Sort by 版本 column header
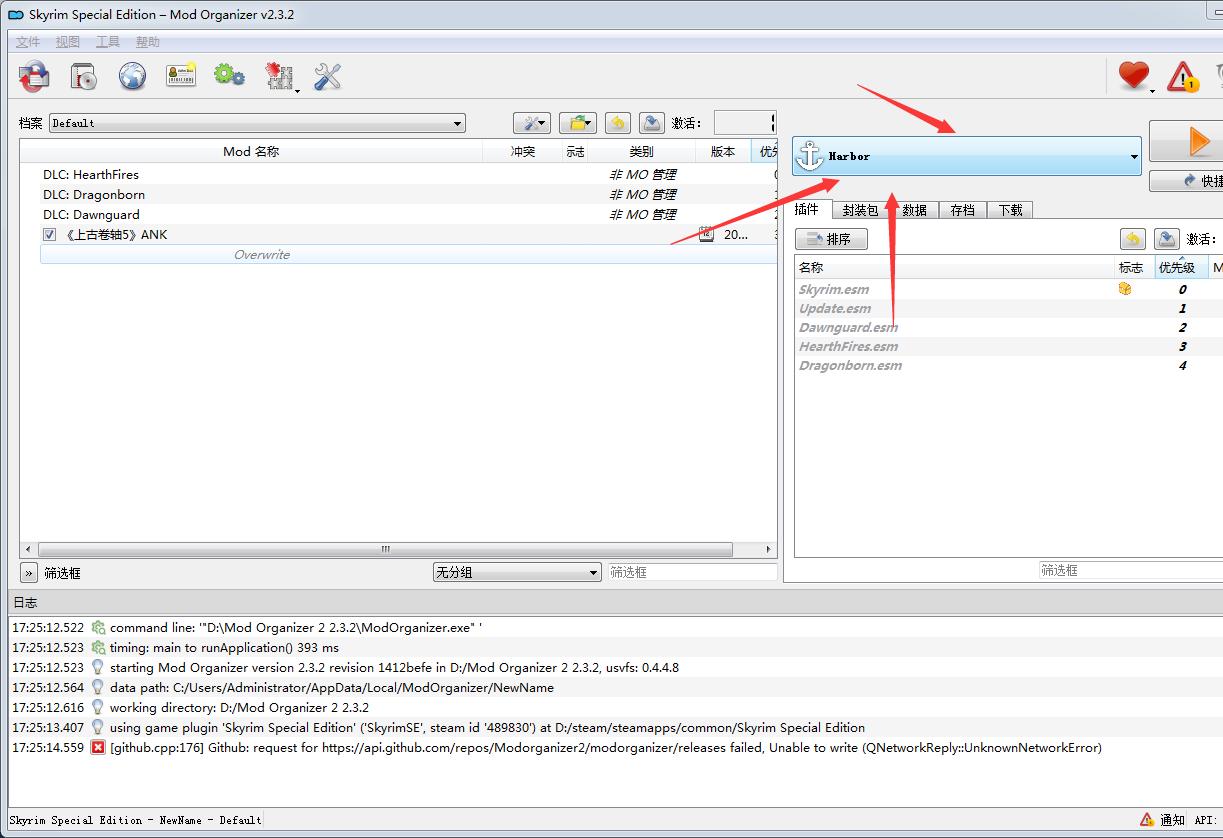1223x838 pixels. coord(723,151)
